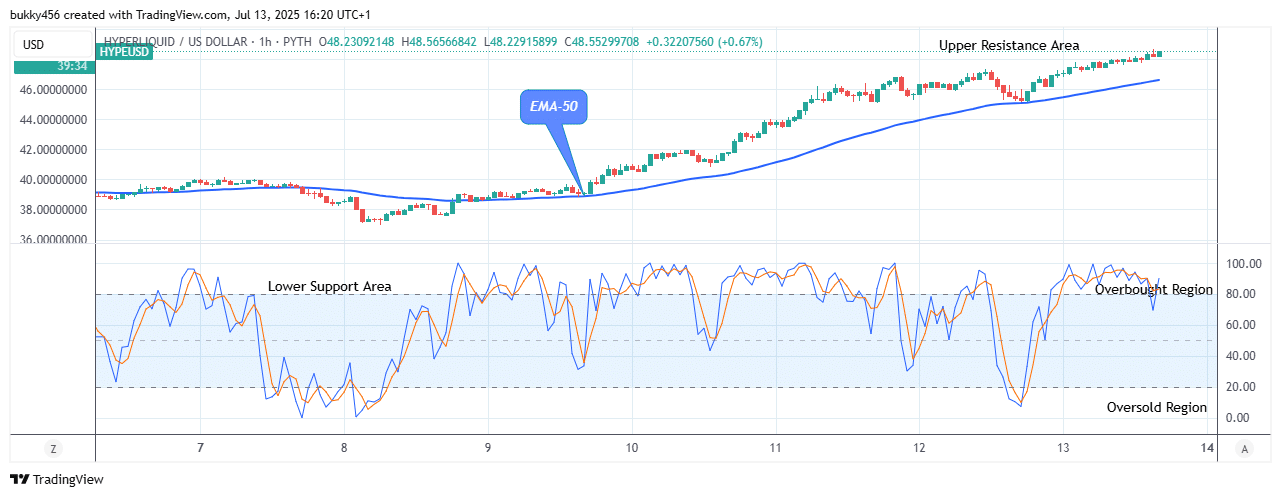The width and height of the screenshot is (1281, 497).
Task: Click the HYPERLIQUID / US DOLLAR symbol title
Action: coord(176,41)
